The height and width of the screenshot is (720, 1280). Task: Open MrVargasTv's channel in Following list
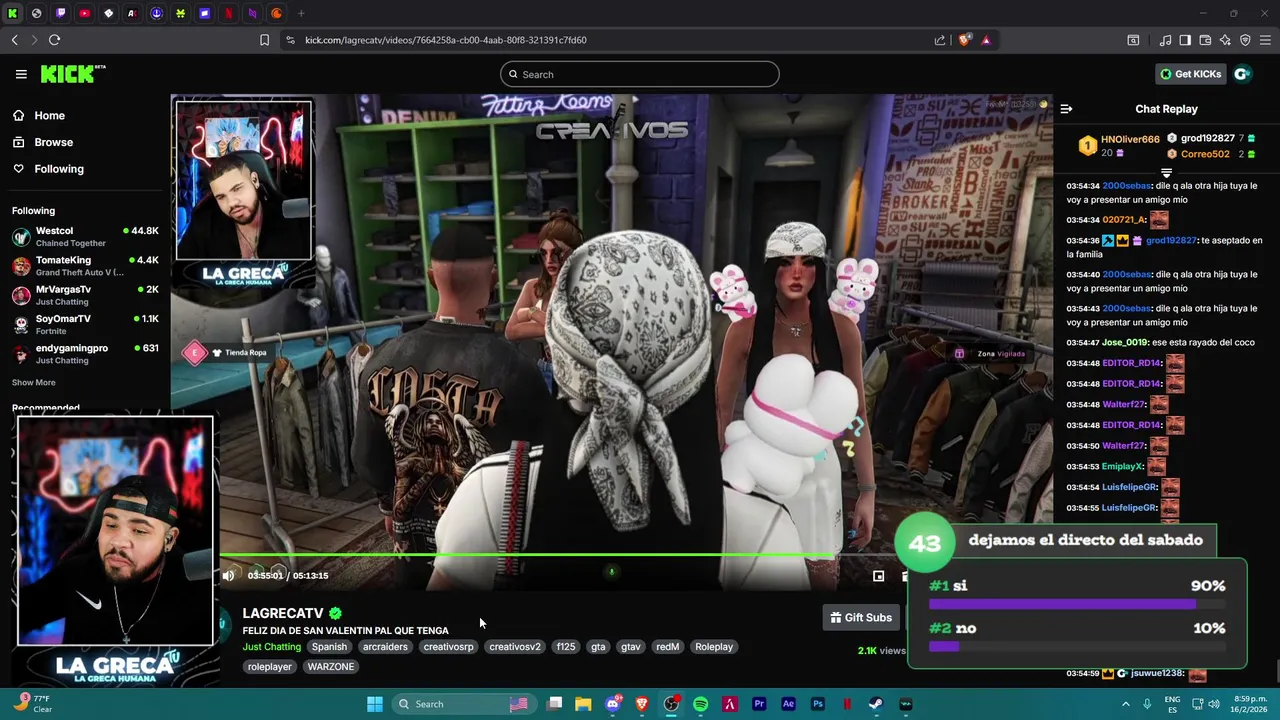(85, 295)
